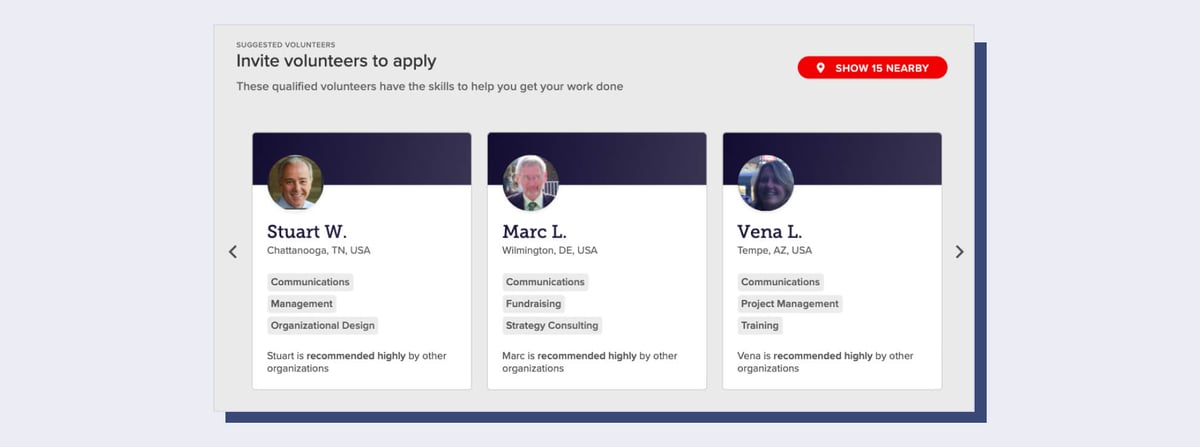The height and width of the screenshot is (447, 1200).
Task: Click the location pin icon
Action: pyautogui.click(x=820, y=68)
